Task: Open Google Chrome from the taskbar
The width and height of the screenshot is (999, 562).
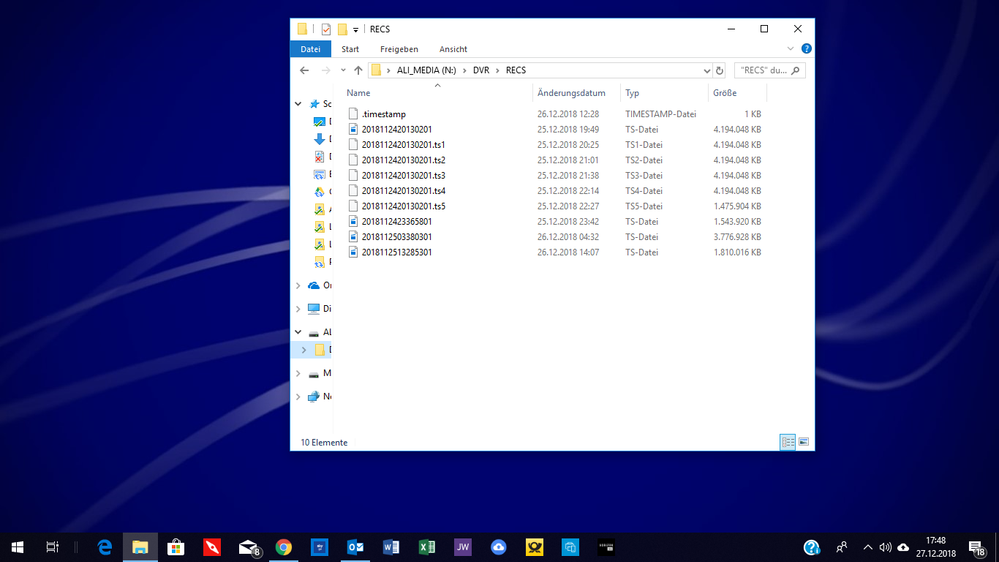Action: [x=284, y=547]
